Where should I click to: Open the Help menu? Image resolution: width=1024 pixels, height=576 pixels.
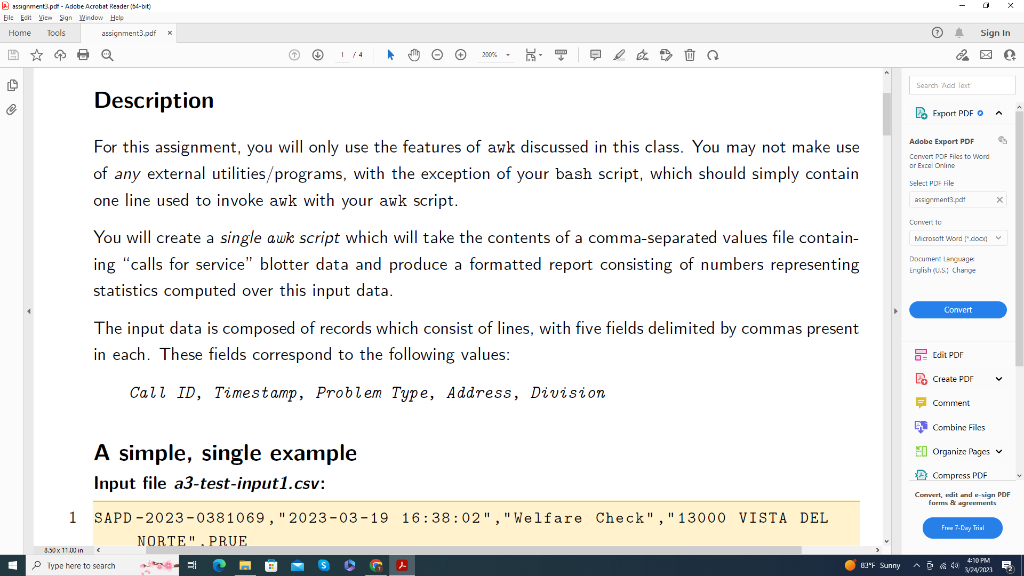pyautogui.click(x=117, y=18)
